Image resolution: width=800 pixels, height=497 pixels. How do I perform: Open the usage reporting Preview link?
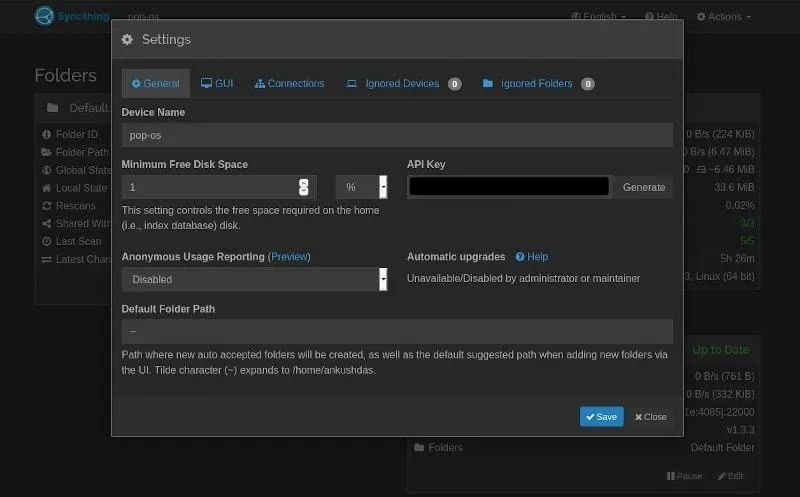tap(289, 257)
